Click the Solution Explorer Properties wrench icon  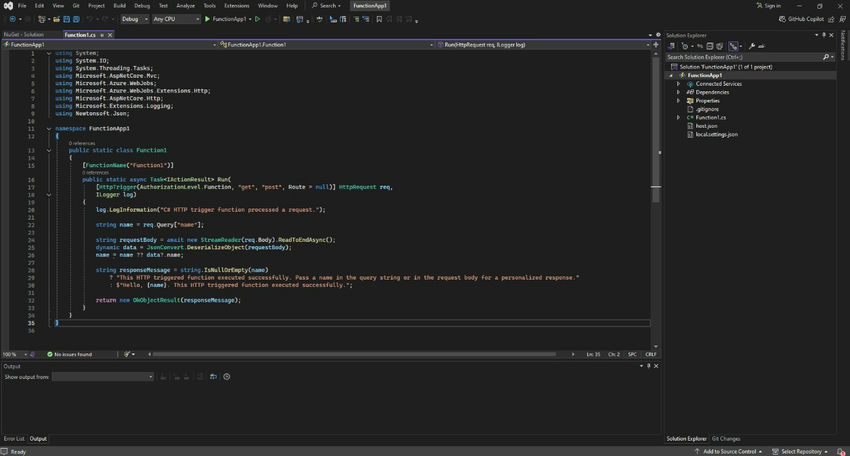pos(752,46)
